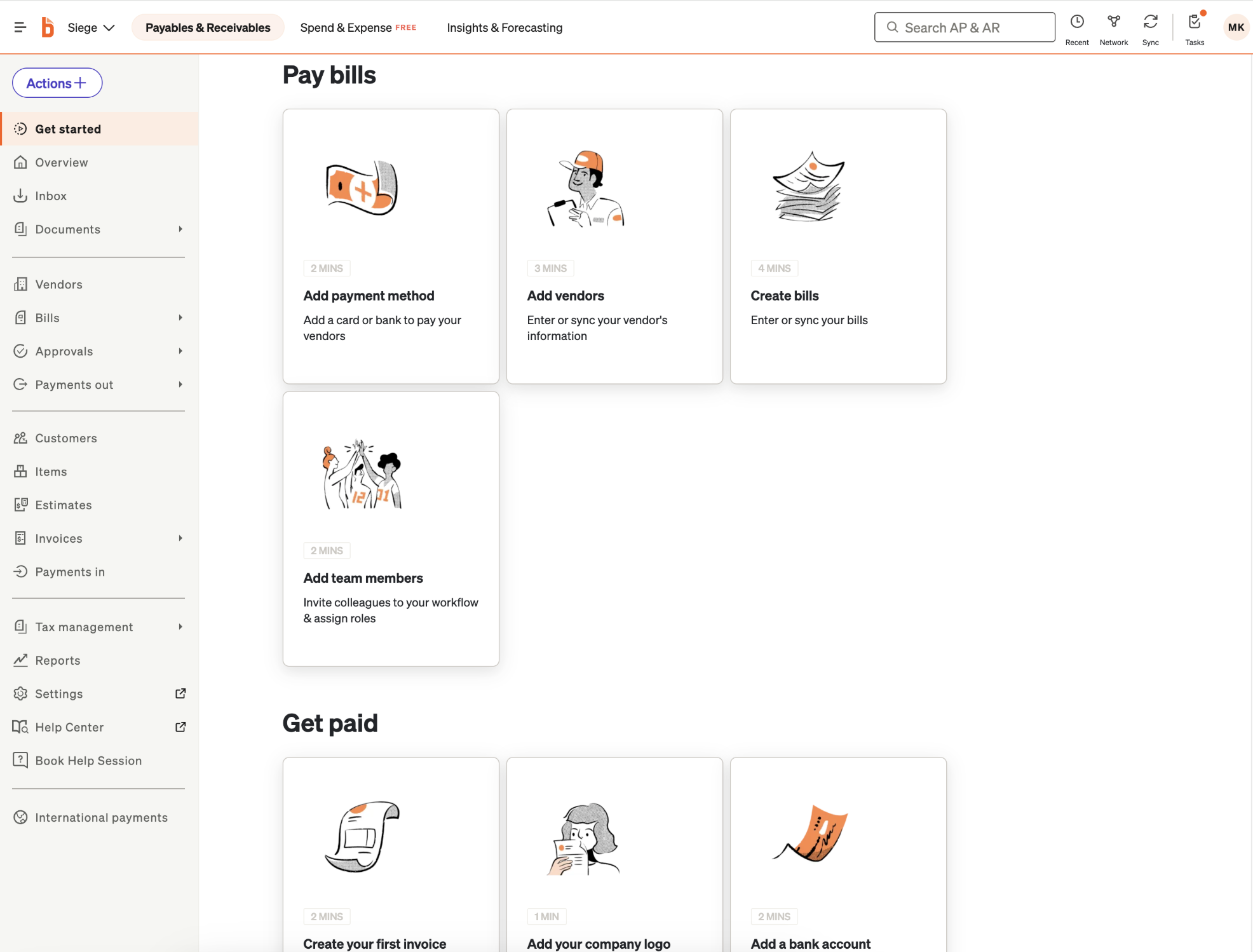Click into the Search AP & AR field
Screen dimensions: 1253x952
point(964,27)
